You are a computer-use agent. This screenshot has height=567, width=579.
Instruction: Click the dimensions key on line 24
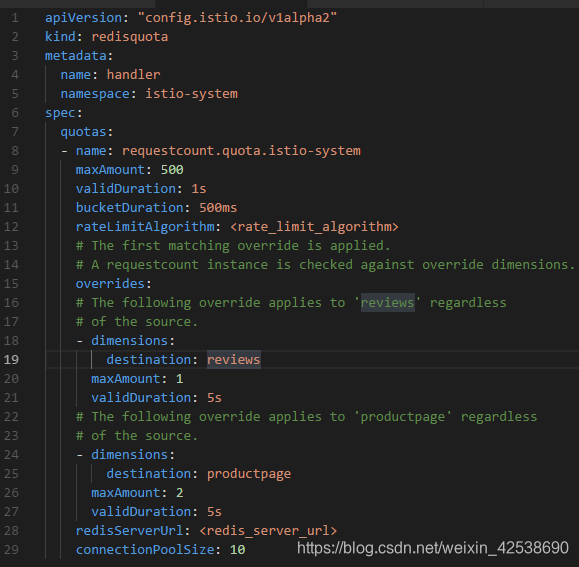[129, 455]
